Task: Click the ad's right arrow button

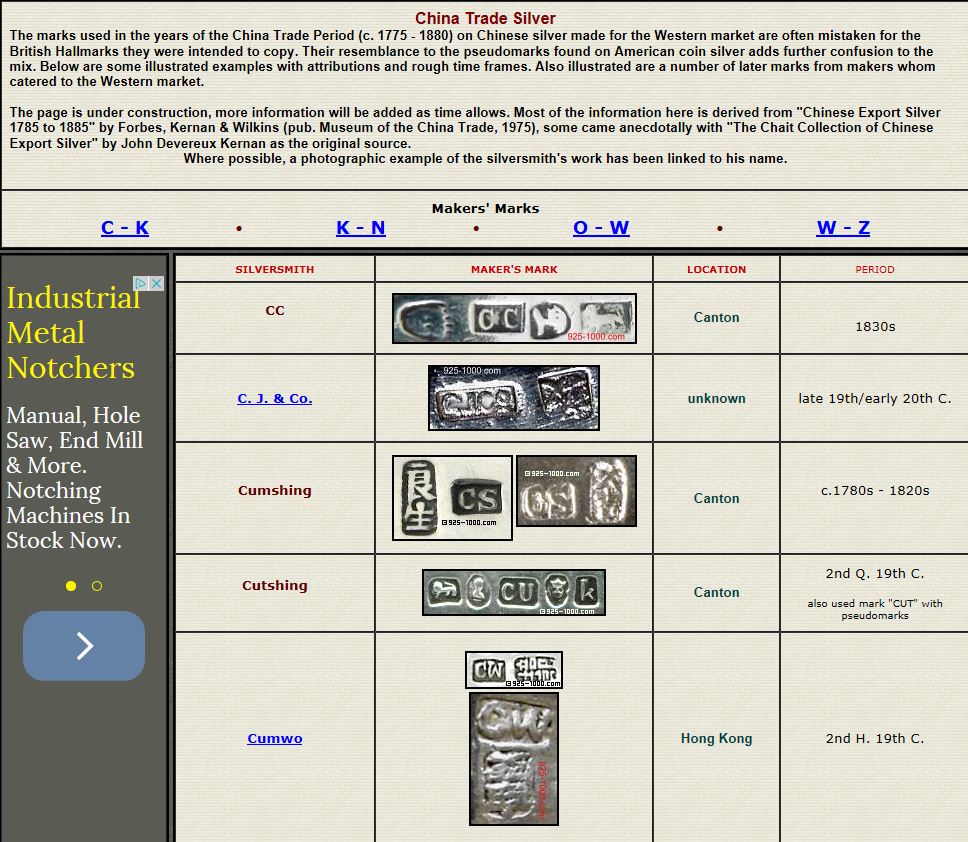Action: (x=84, y=646)
